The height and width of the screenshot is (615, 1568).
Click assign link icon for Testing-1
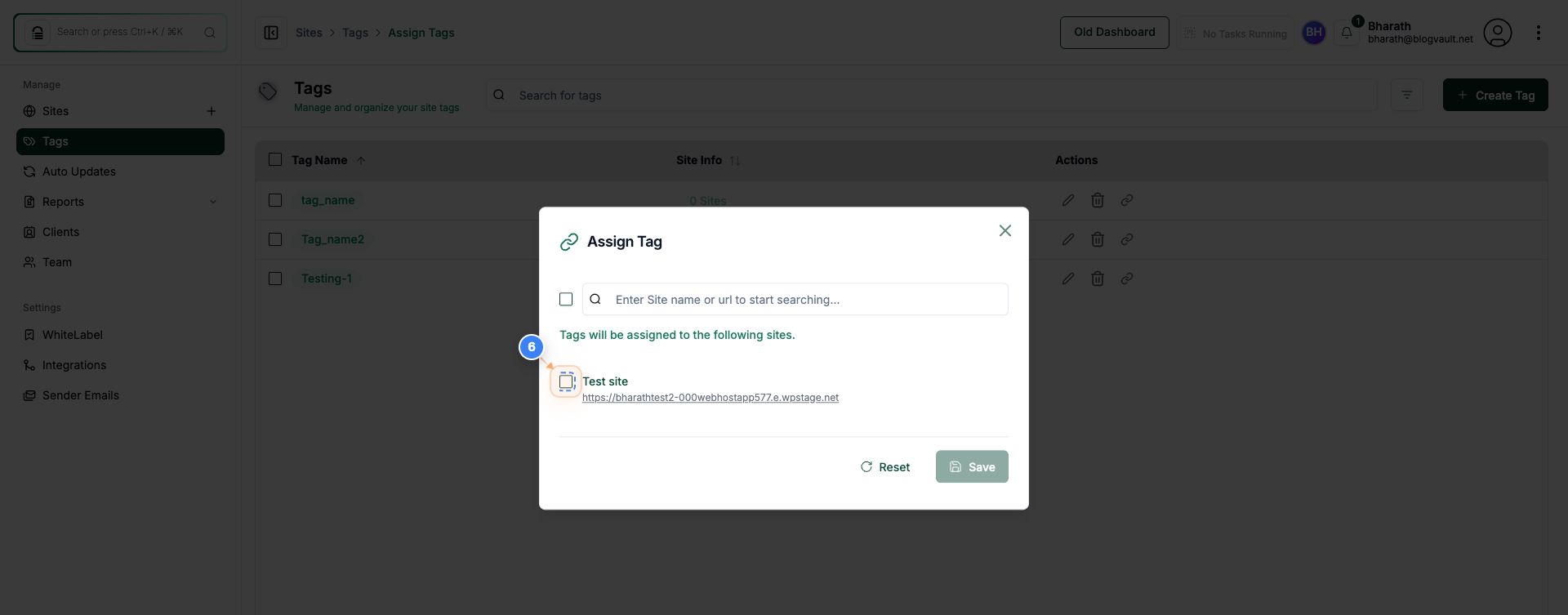[1127, 279]
